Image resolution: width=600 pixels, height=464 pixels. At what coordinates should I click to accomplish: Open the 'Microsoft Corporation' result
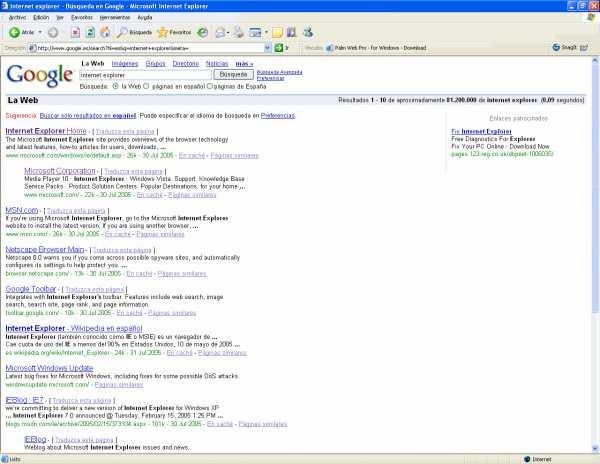(60, 171)
